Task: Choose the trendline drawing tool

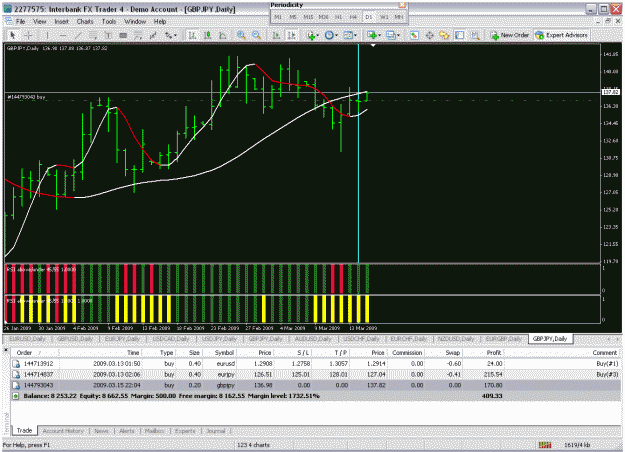Action: pos(78,35)
